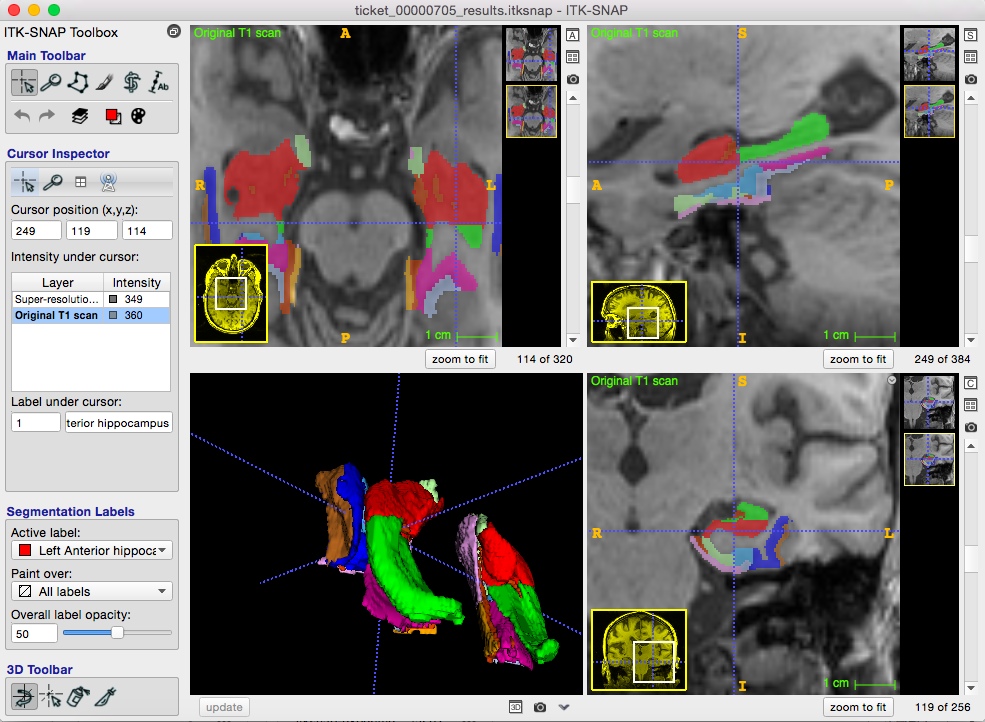The width and height of the screenshot is (985, 722).
Task: Open the Layer Inspector stack icon
Action: [79, 116]
